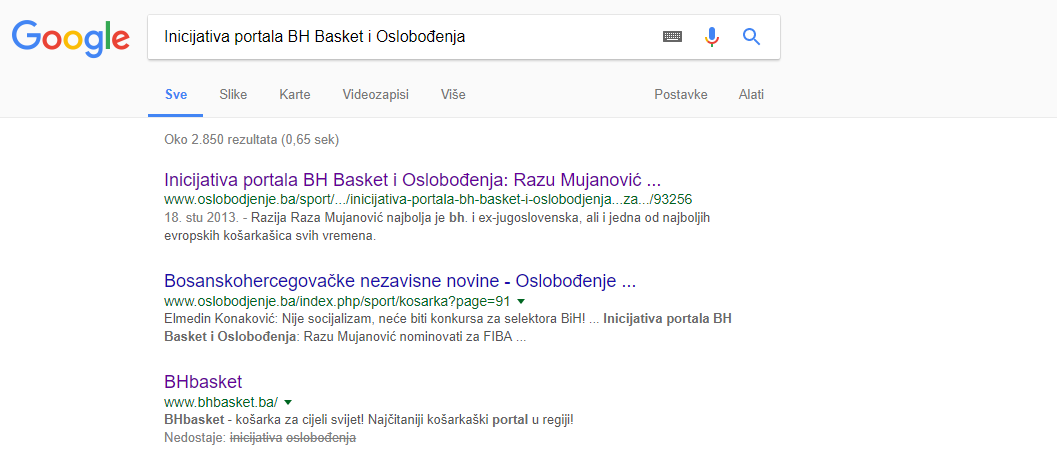
Task: Open the Više more-options menu
Action: point(453,94)
